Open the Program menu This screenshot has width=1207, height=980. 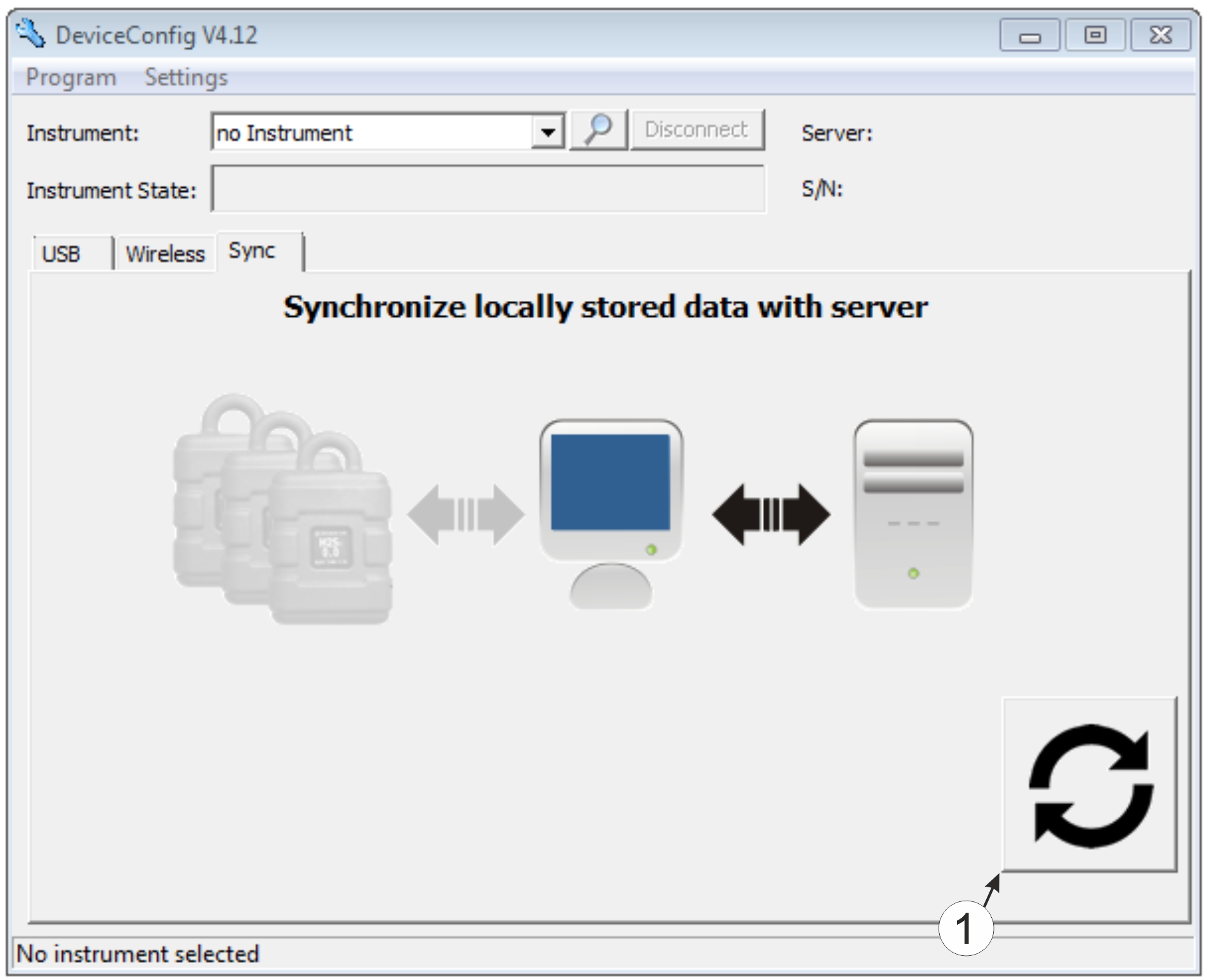click(x=71, y=77)
